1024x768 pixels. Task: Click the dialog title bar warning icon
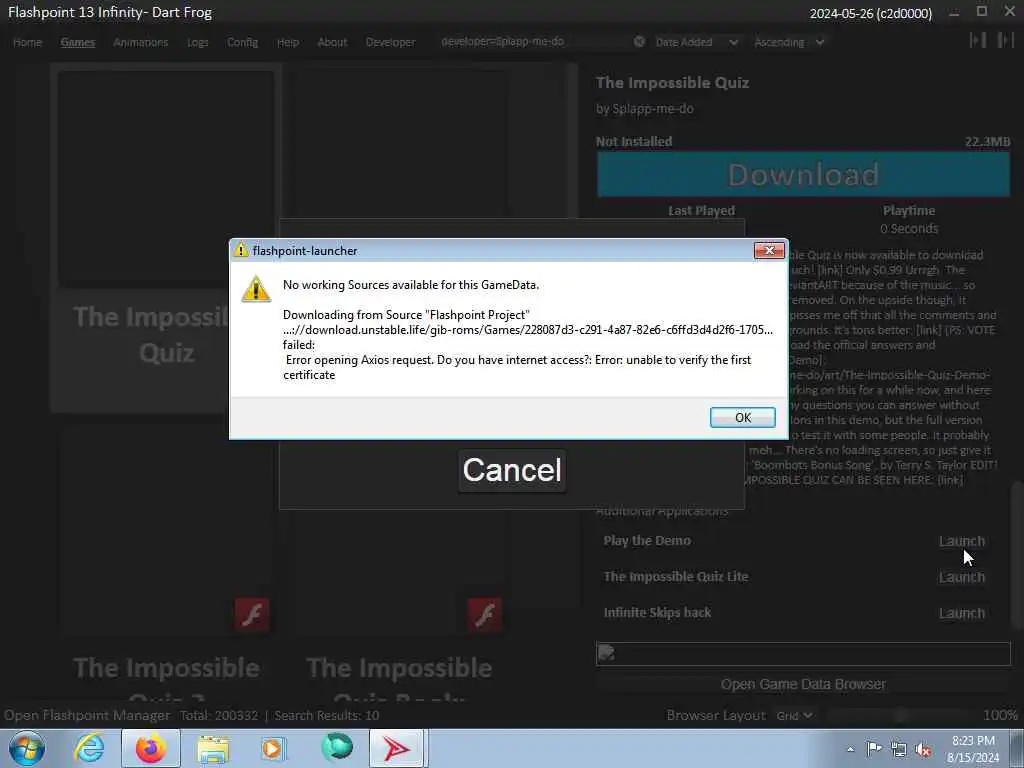241,250
